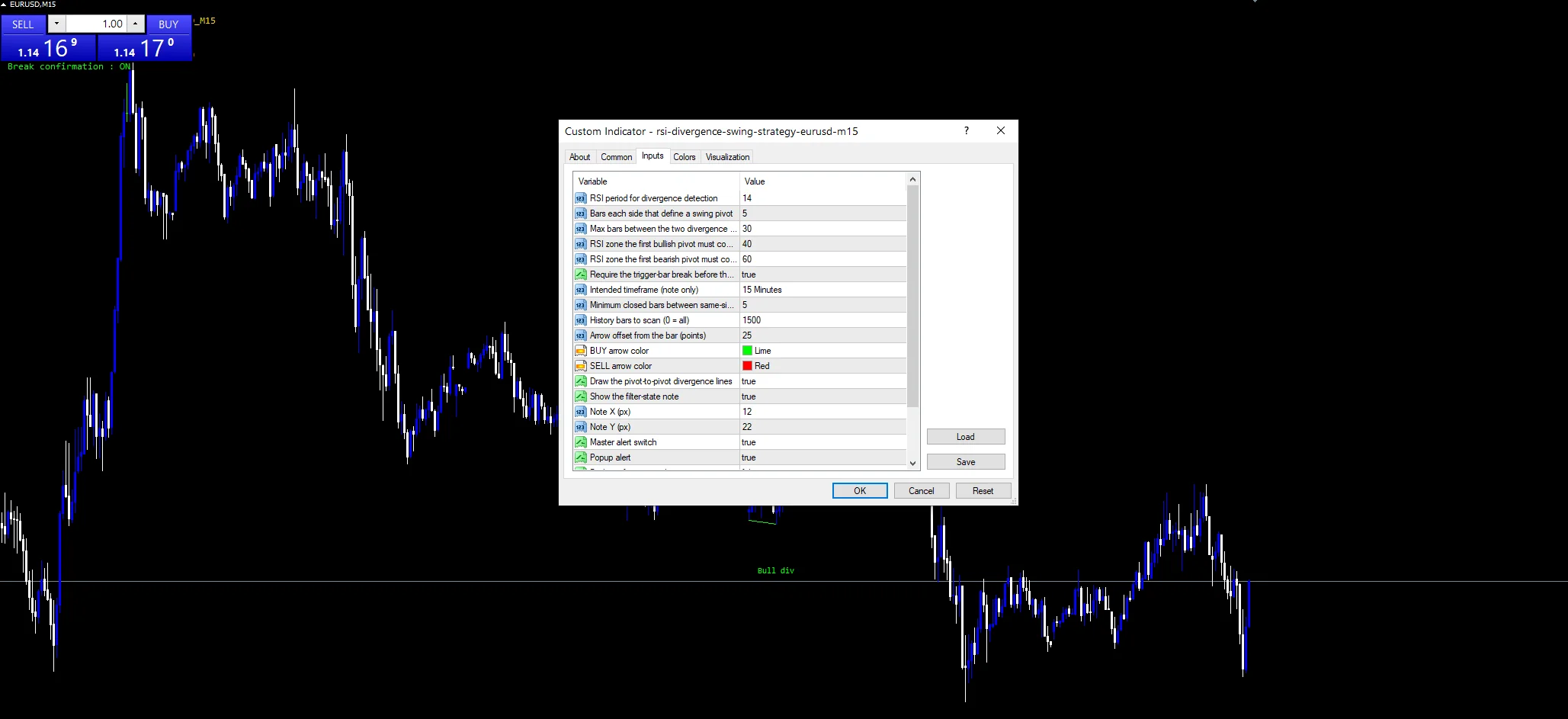Click the Lime color swatch
This screenshot has height=719, width=1568.
[748, 351]
